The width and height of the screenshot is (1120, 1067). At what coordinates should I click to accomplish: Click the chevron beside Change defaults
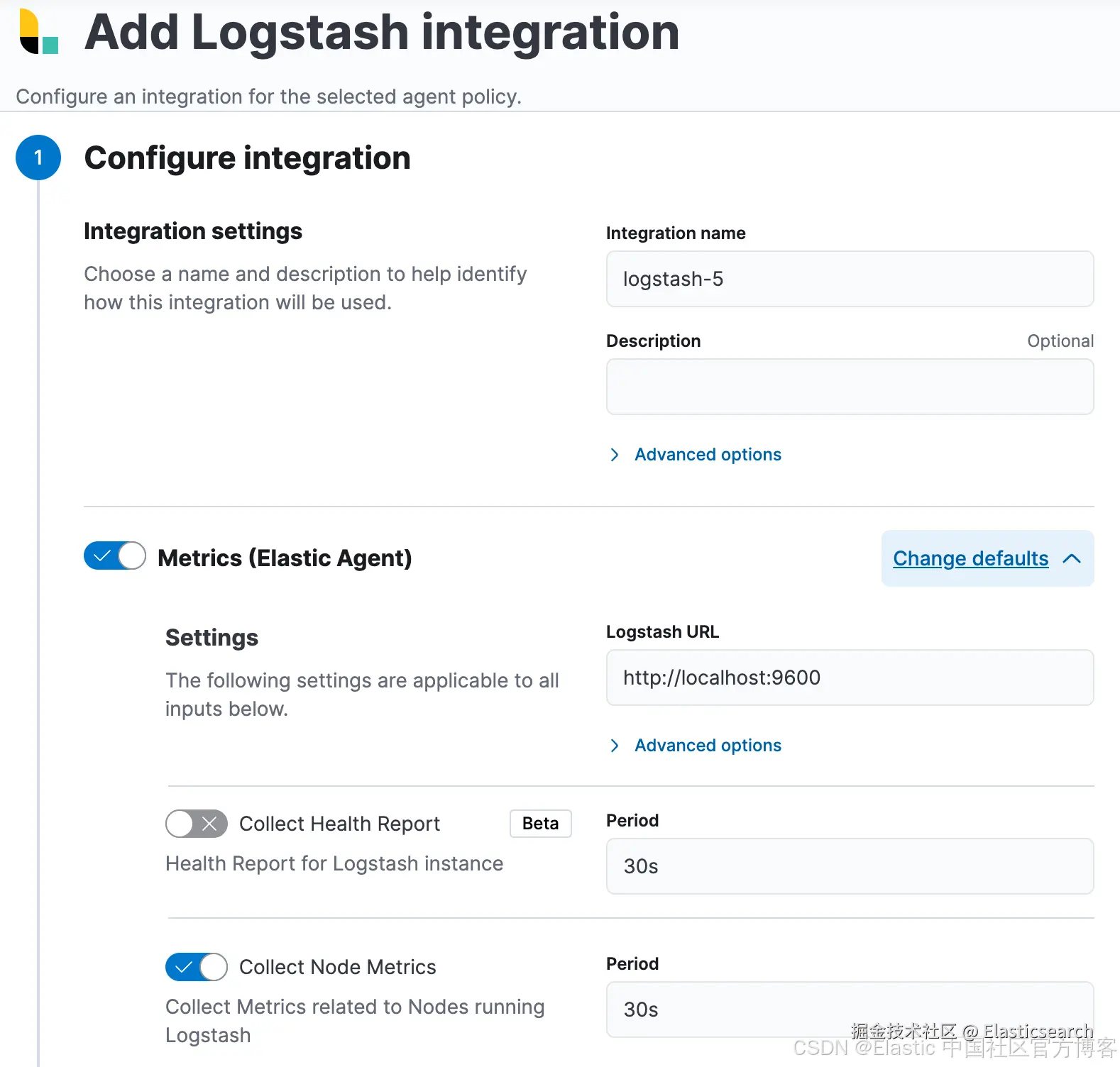pyautogui.click(x=1072, y=559)
